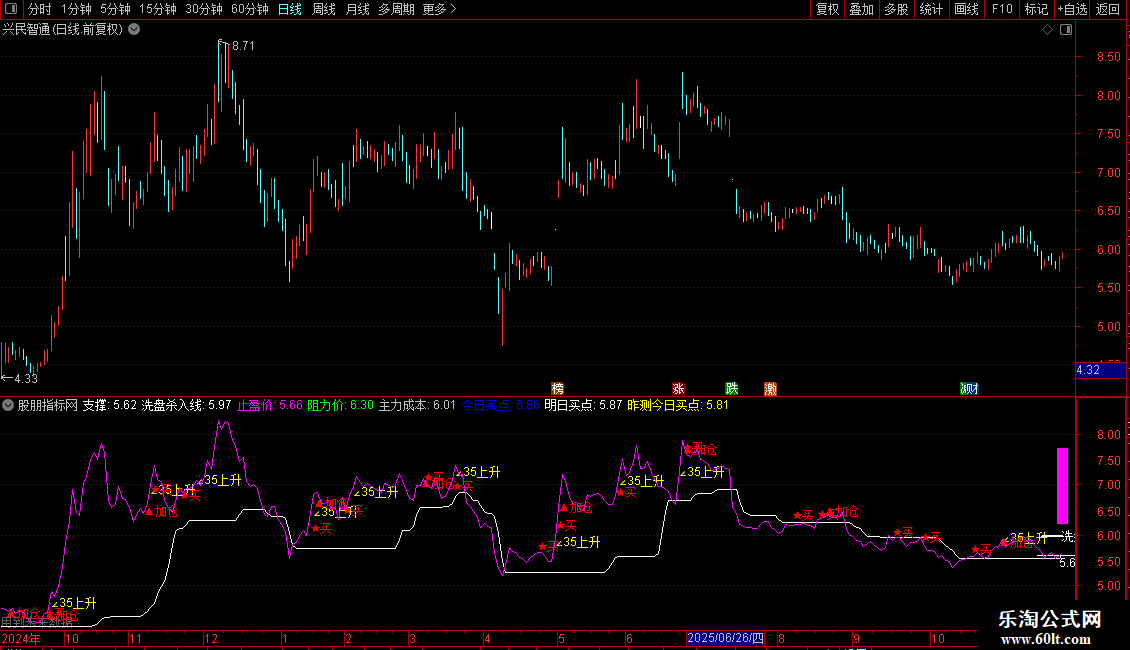
Task: Click the 8.71 high price label
Action: [x=243, y=45]
